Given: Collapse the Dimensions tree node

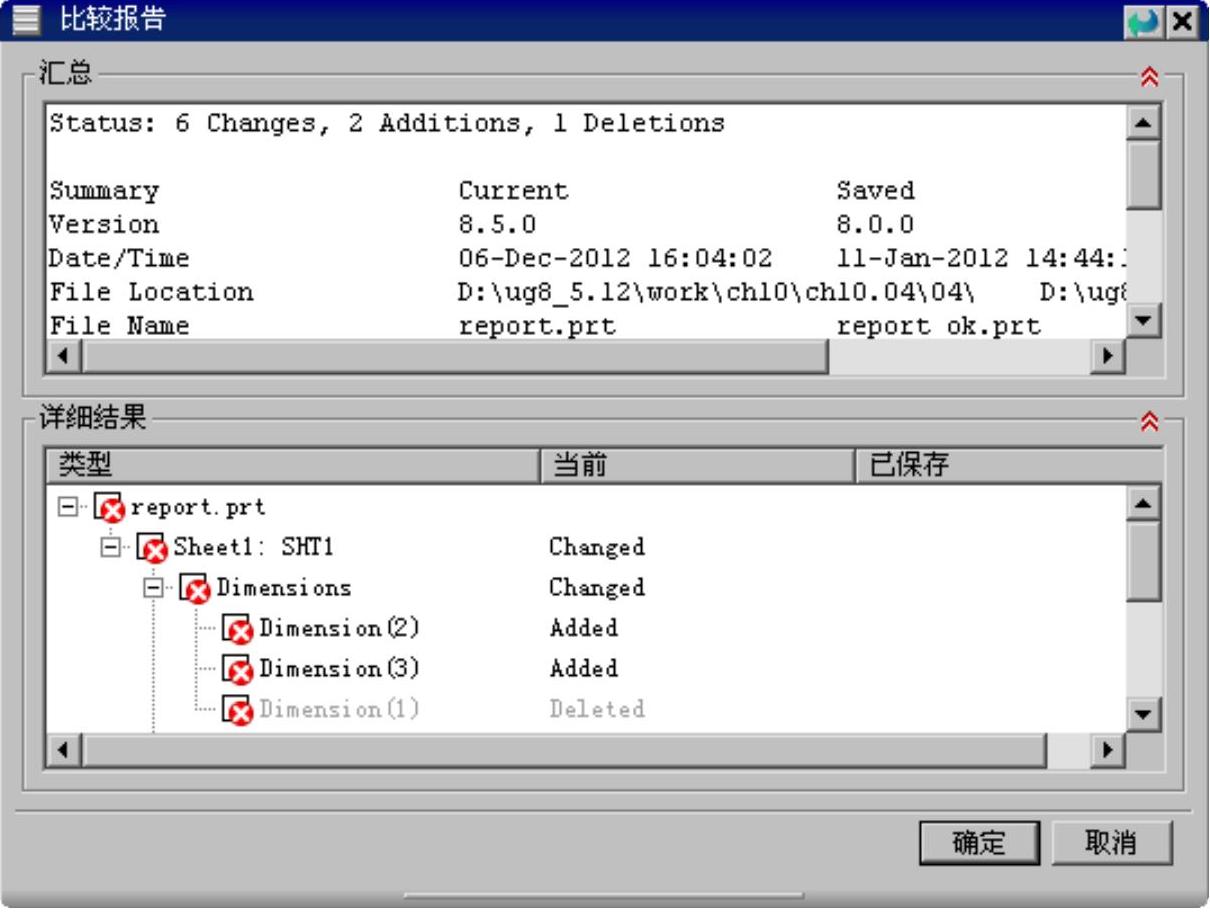Looking at the screenshot, I should (153, 588).
